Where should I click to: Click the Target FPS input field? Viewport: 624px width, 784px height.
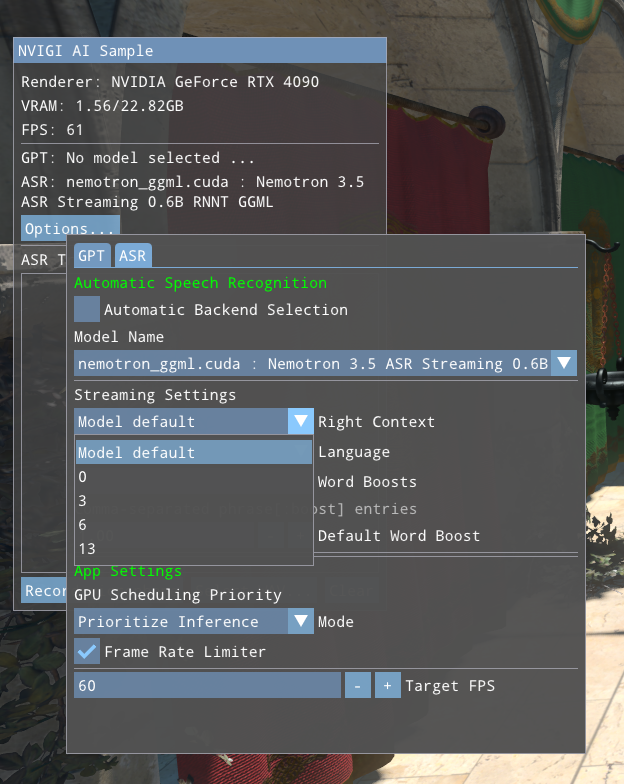207,686
